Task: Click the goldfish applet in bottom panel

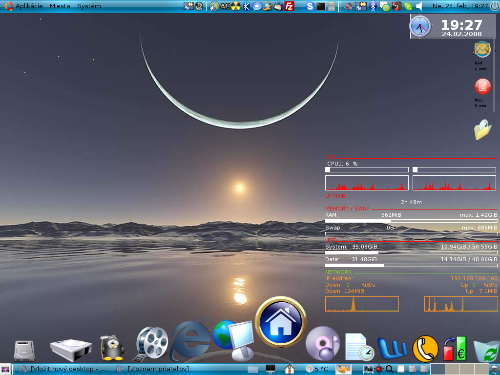Action: pyautogui.click(x=343, y=369)
